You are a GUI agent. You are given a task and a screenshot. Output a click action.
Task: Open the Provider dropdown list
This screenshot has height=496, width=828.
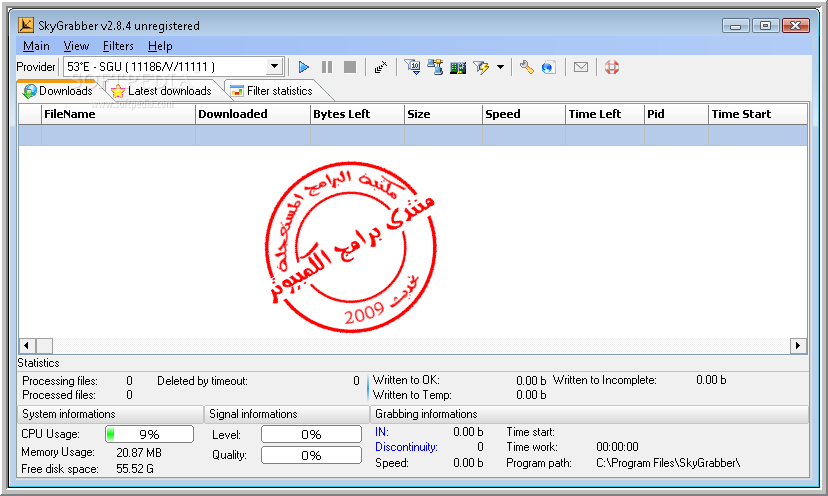tap(274, 67)
